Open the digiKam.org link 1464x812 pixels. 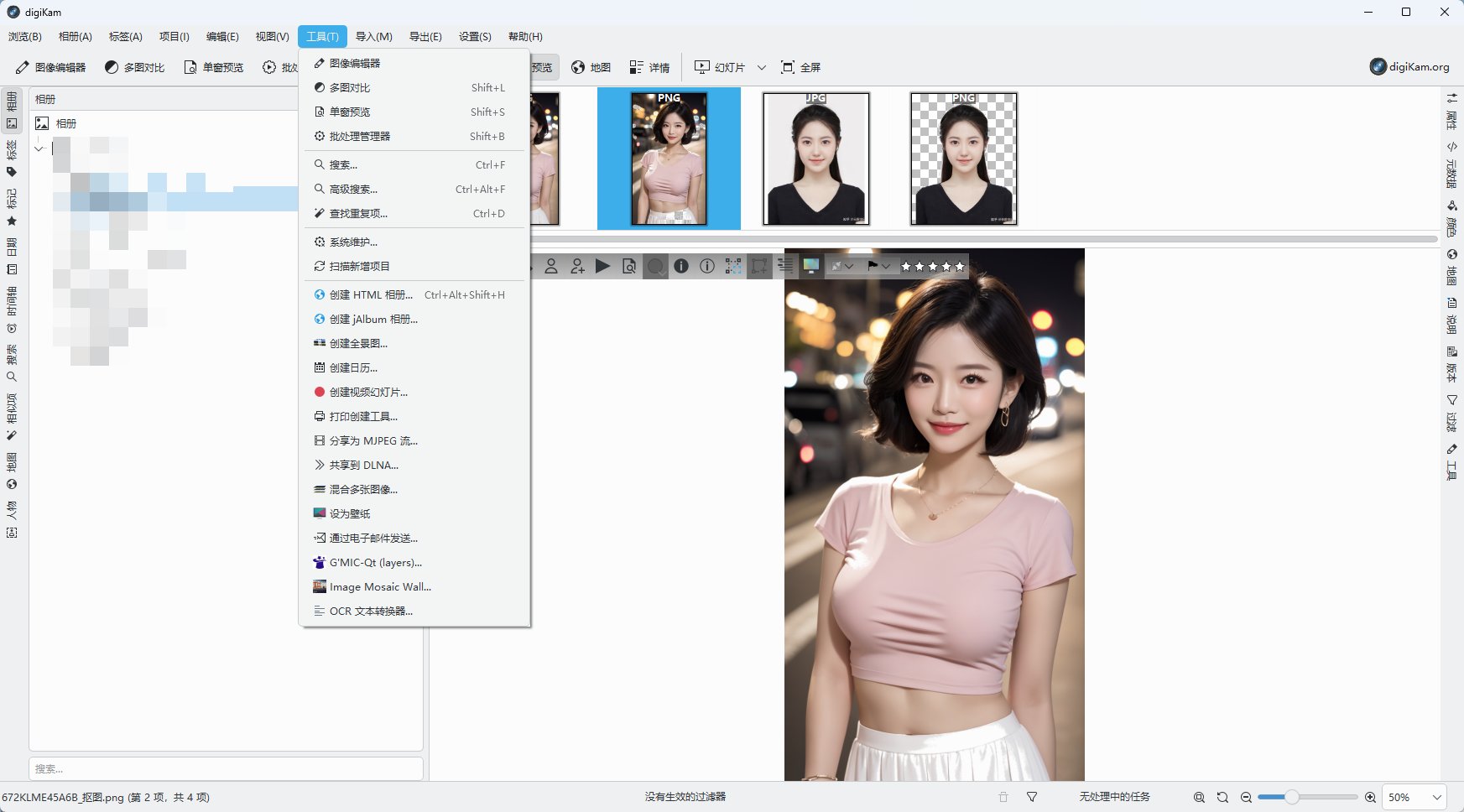(x=1409, y=66)
